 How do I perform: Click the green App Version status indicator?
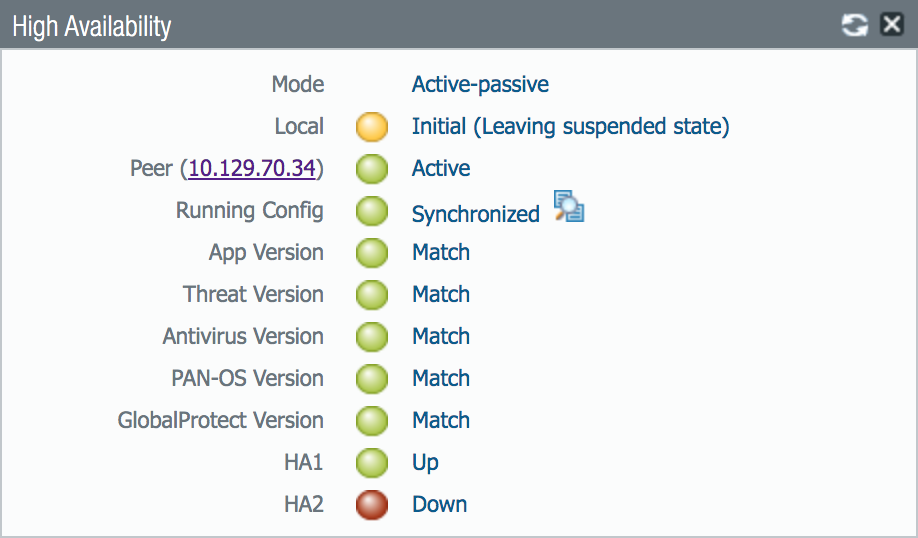[372, 253]
